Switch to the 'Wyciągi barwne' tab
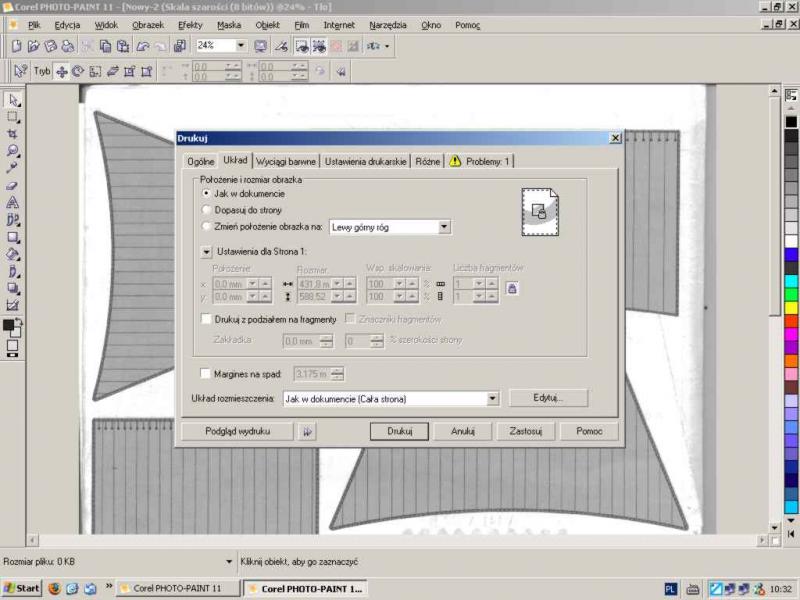 (286, 161)
